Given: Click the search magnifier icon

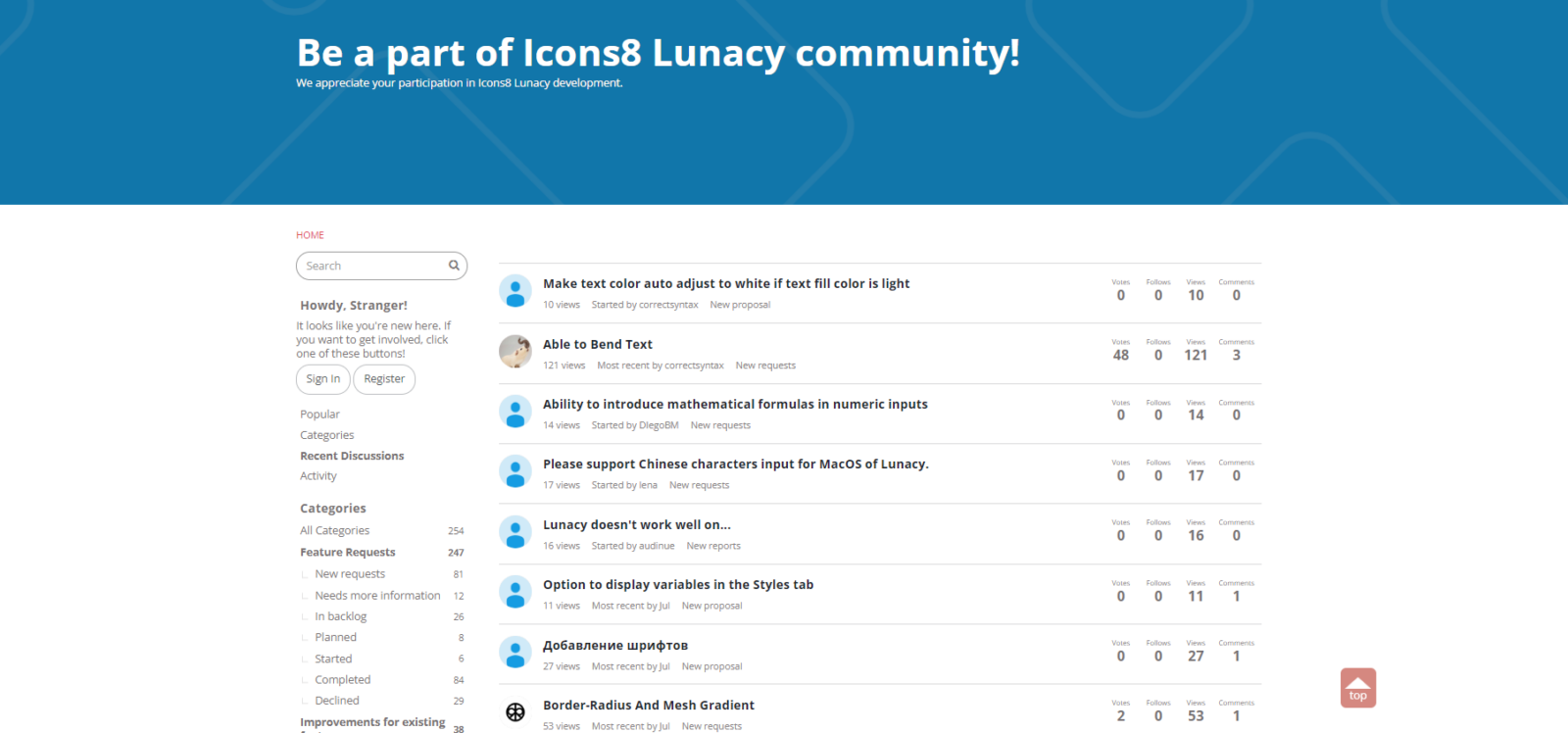Looking at the screenshot, I should [x=454, y=266].
